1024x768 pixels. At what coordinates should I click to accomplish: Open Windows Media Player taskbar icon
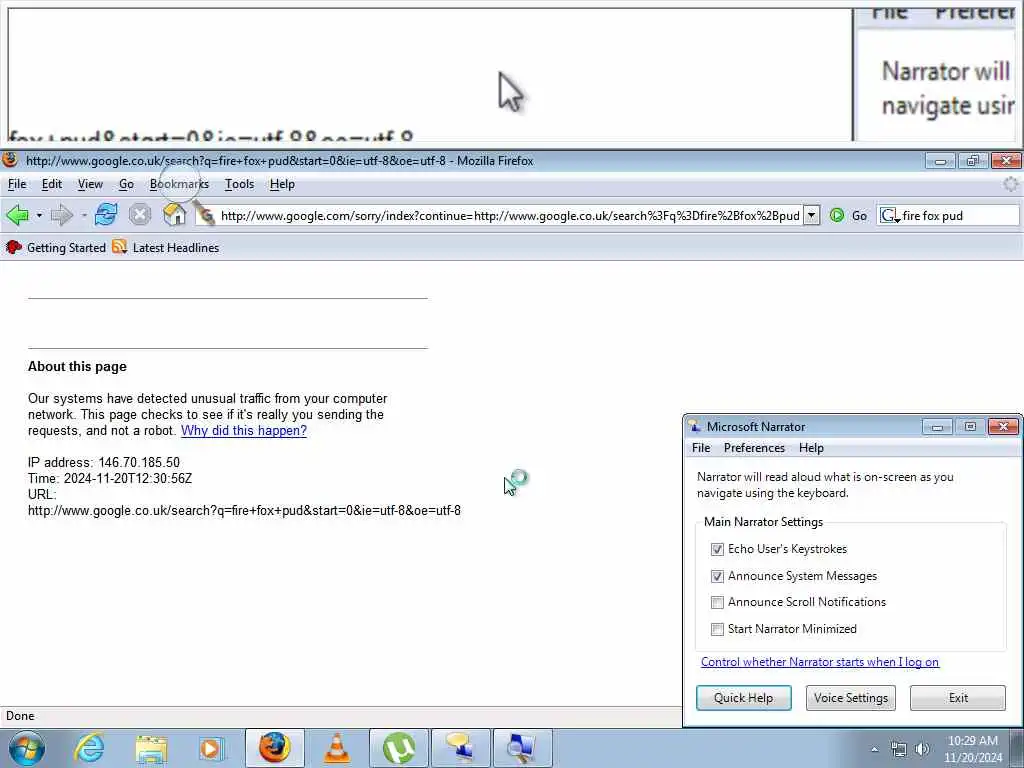point(212,748)
